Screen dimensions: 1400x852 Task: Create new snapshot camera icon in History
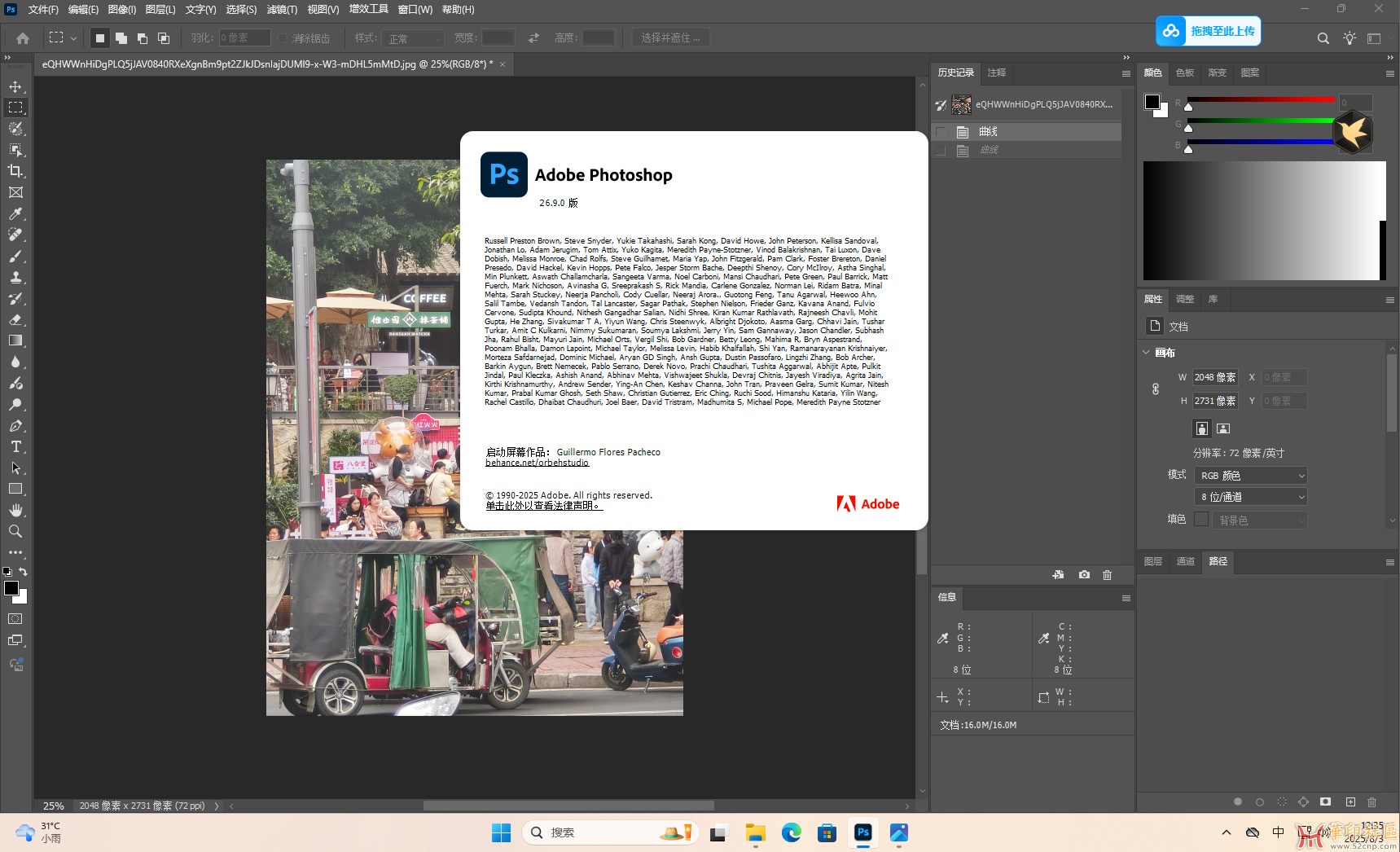coord(1084,575)
